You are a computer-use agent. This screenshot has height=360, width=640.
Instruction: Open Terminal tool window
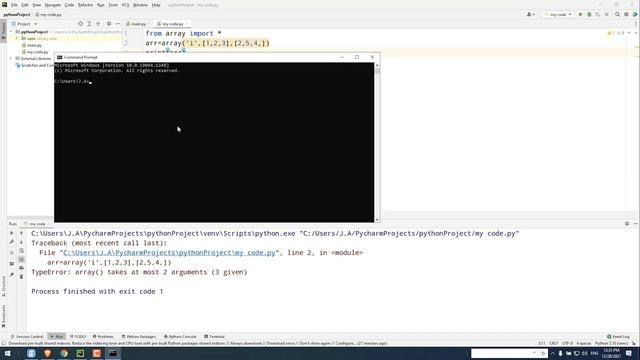tap(214, 336)
